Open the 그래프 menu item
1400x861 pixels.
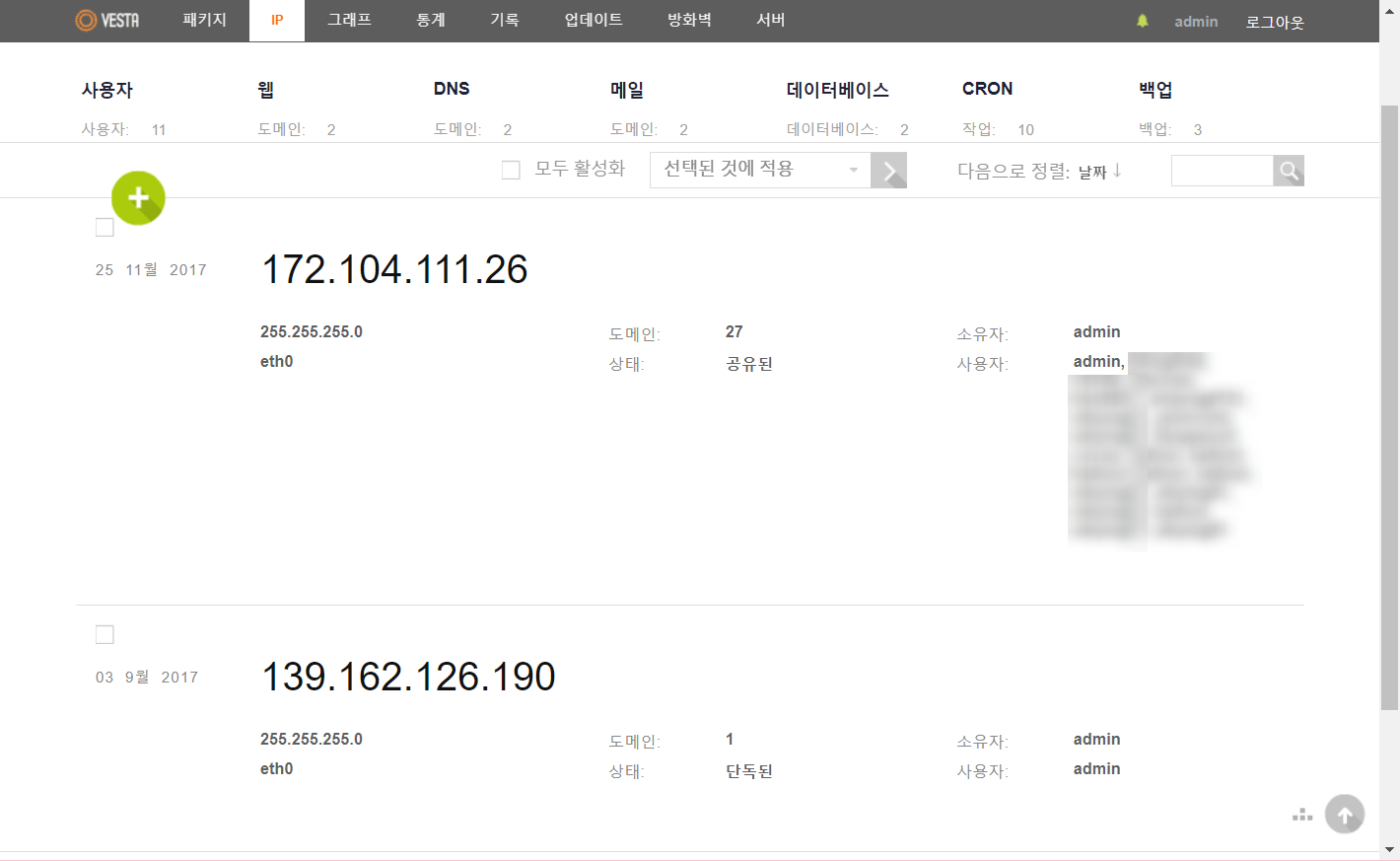(349, 21)
